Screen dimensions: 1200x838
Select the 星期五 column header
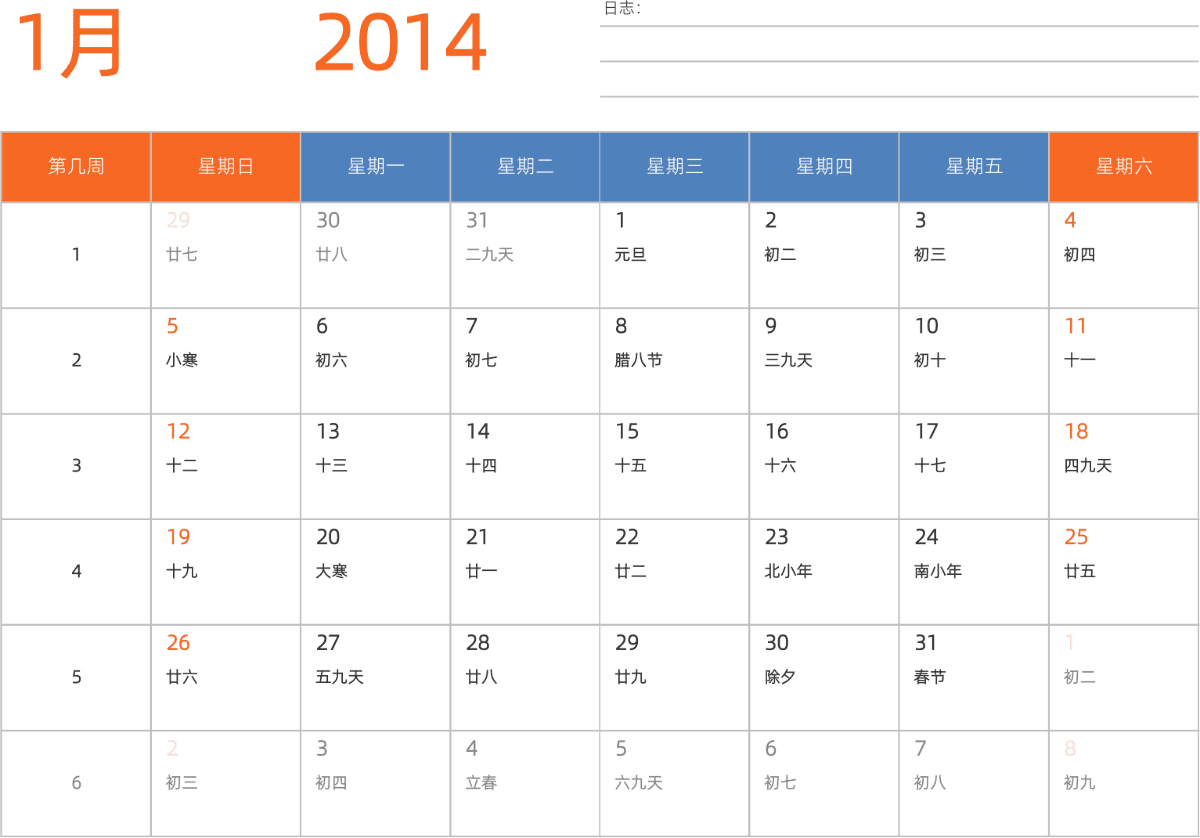(974, 167)
